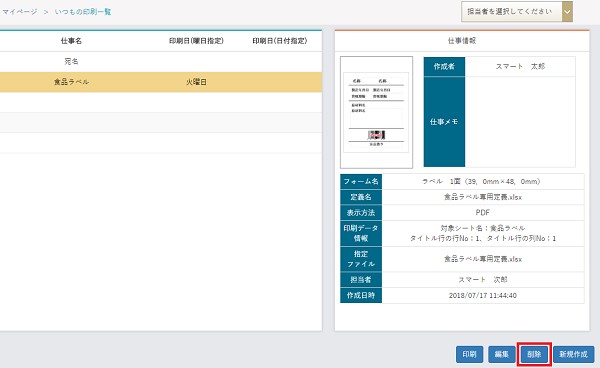Image resolution: width=600 pixels, height=368 pixels.
Task: Click the 仕事名 column header
Action: (x=71, y=41)
